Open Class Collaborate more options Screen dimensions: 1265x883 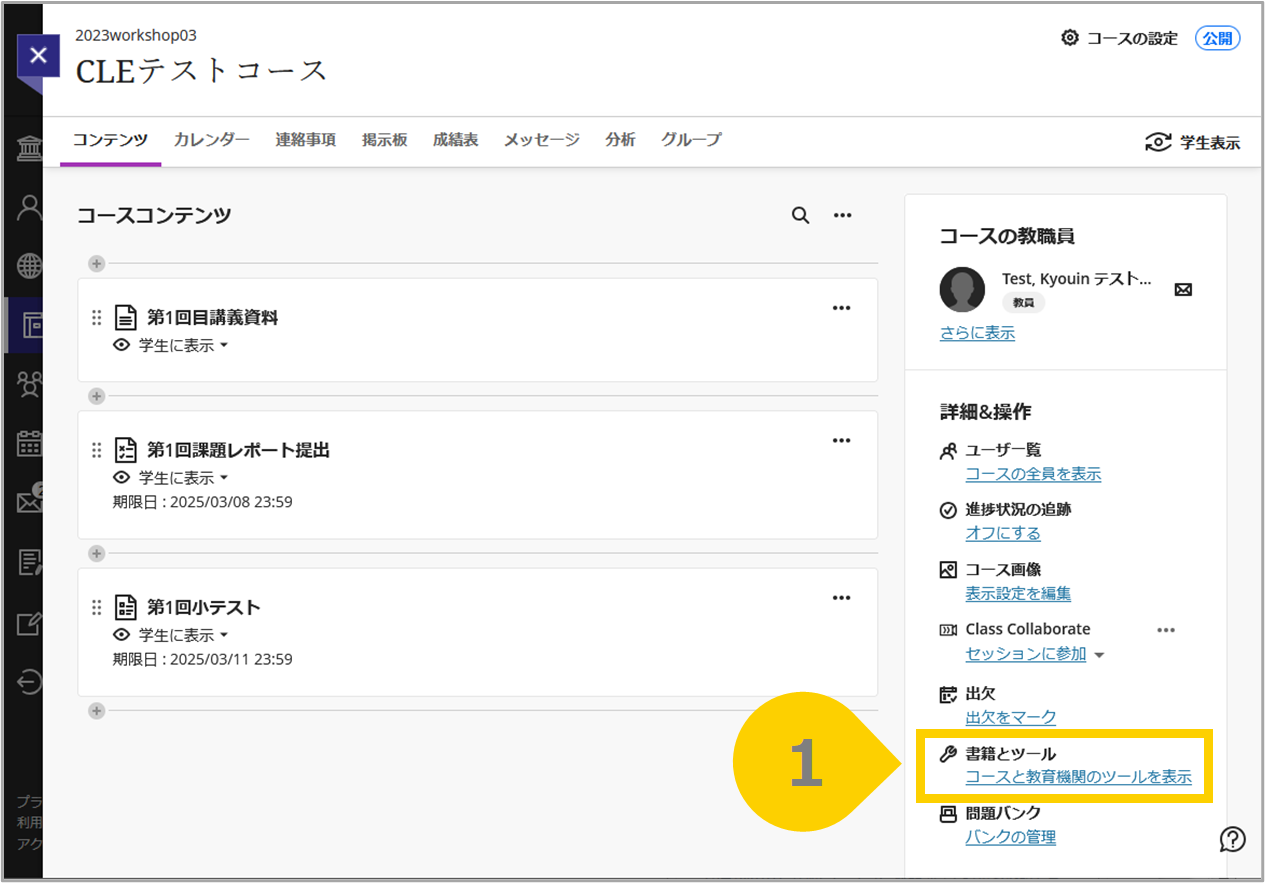tap(1166, 630)
